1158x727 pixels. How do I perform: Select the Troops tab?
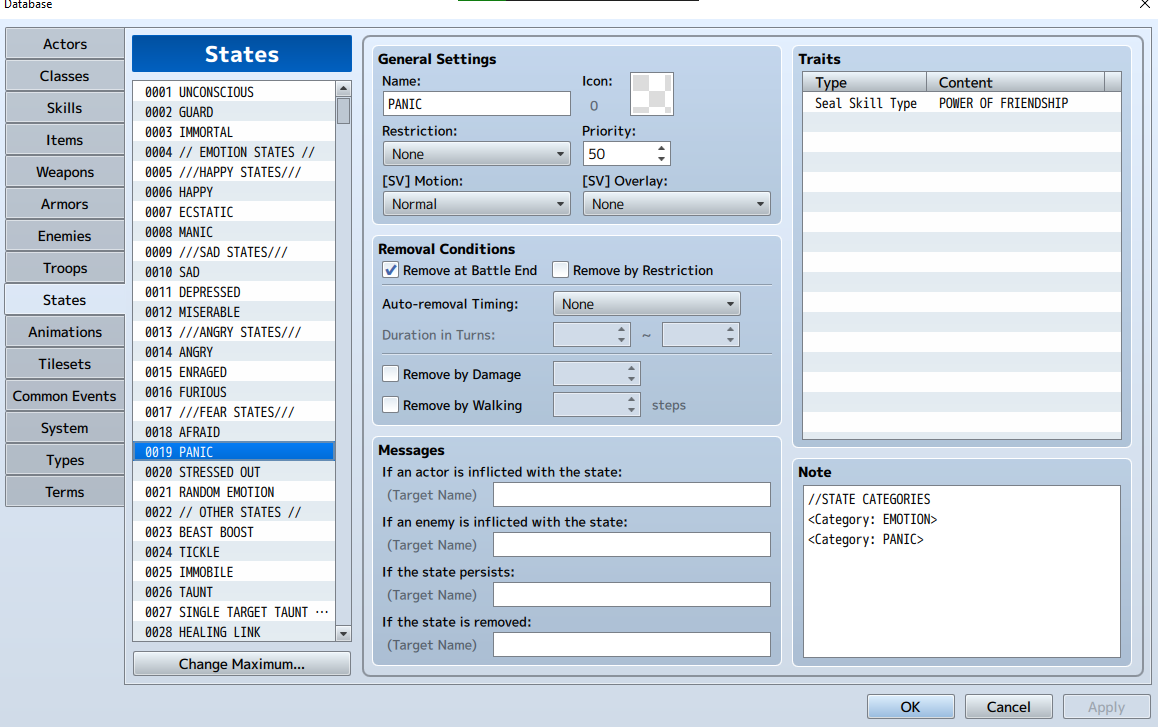coord(65,268)
